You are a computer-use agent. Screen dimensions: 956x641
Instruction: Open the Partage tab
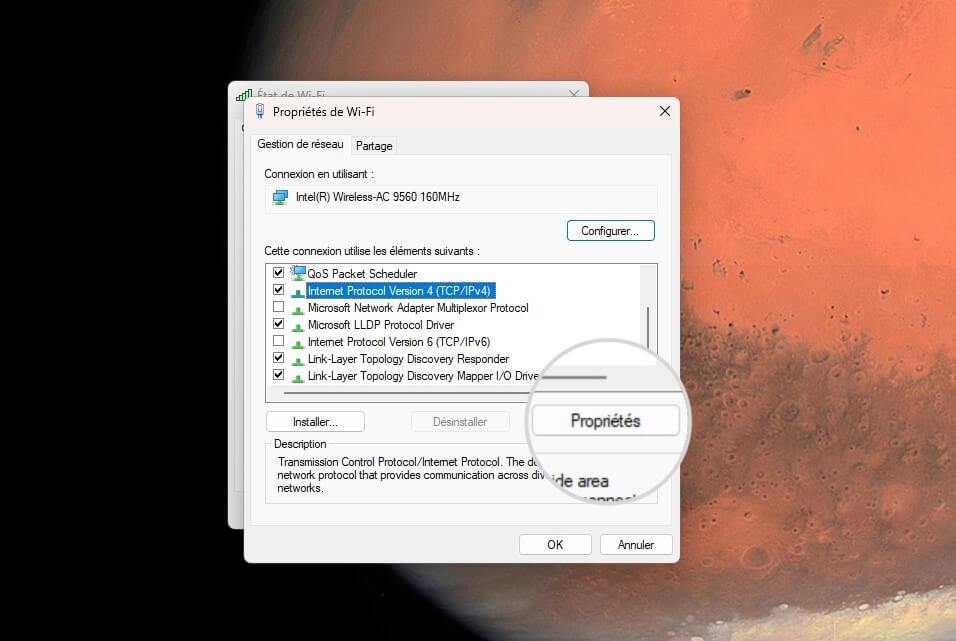point(374,146)
